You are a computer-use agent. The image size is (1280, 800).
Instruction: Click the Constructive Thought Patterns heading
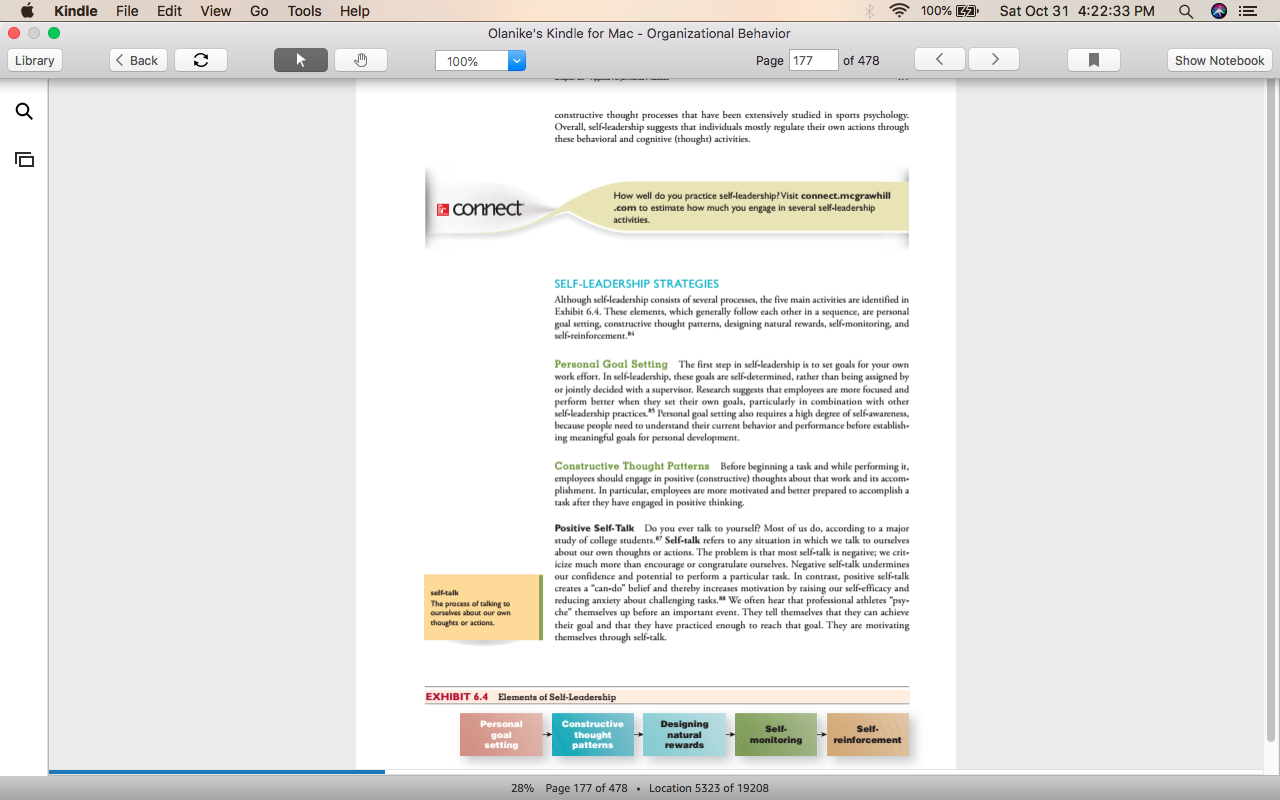click(632, 466)
